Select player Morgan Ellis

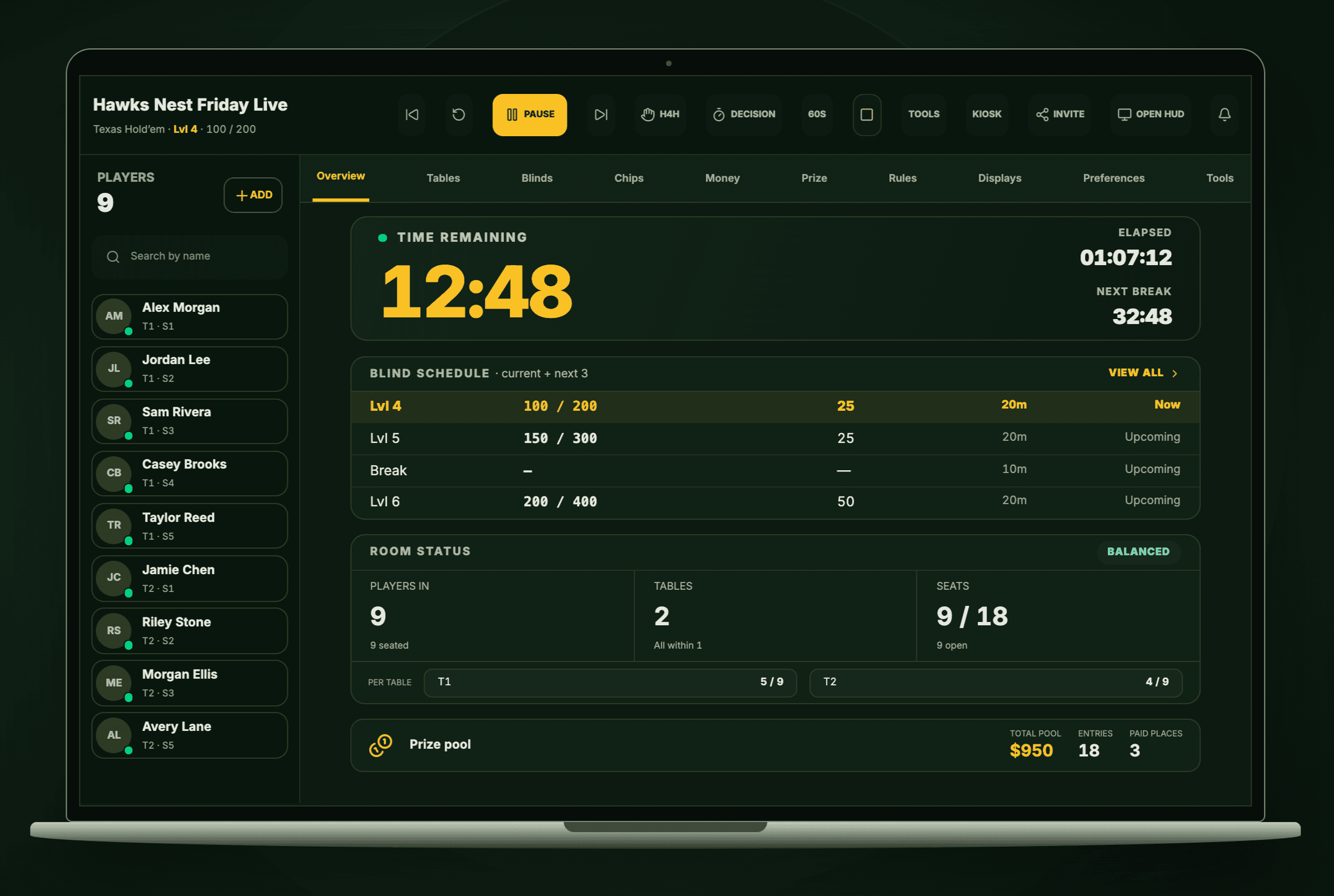point(190,684)
